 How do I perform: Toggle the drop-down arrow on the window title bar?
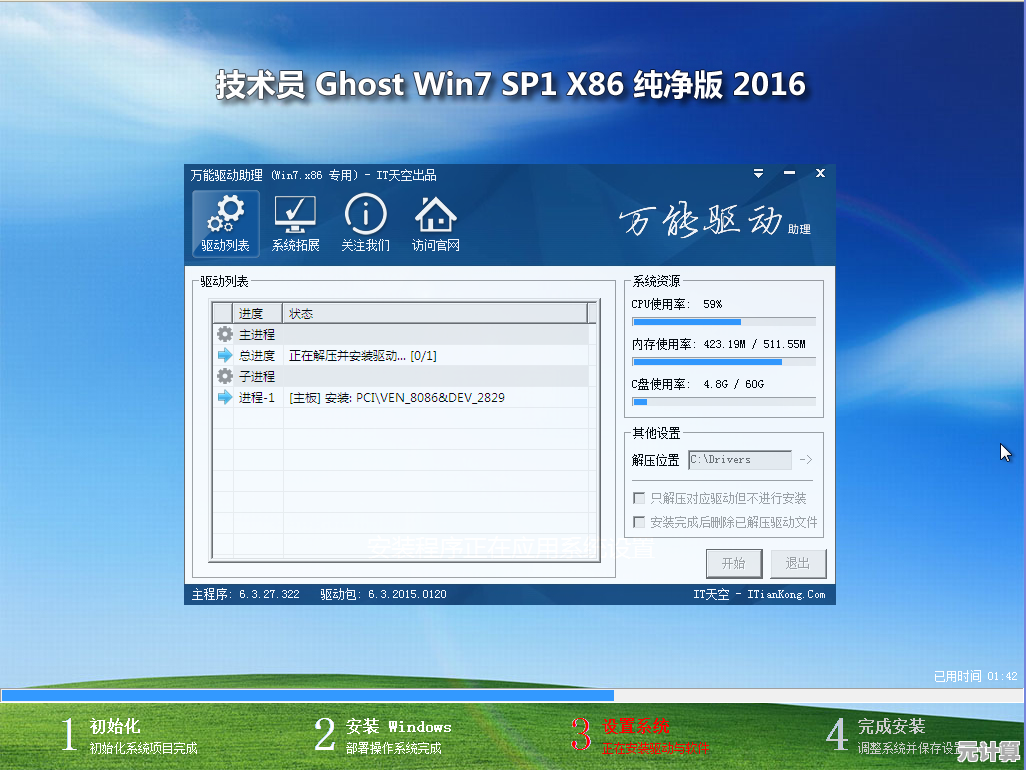click(758, 173)
